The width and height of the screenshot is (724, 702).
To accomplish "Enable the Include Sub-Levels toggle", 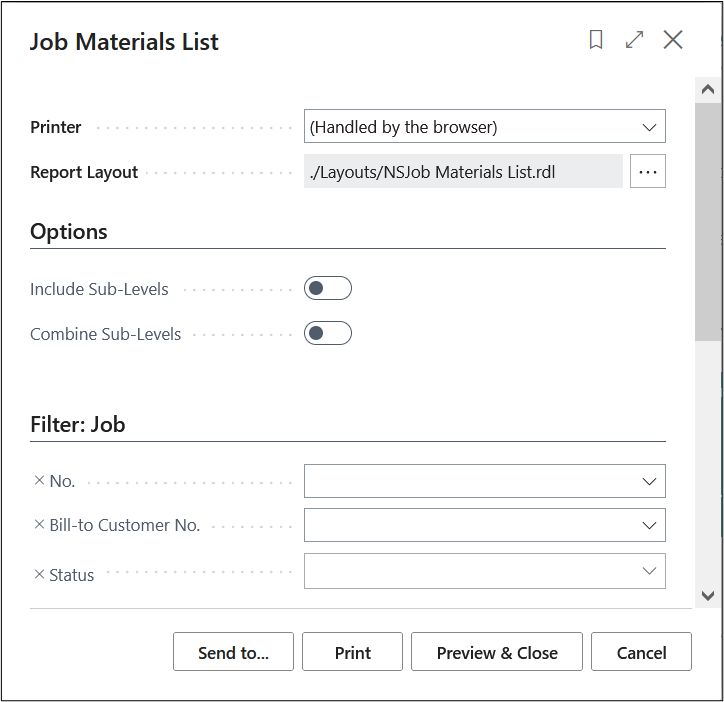I will click(328, 289).
